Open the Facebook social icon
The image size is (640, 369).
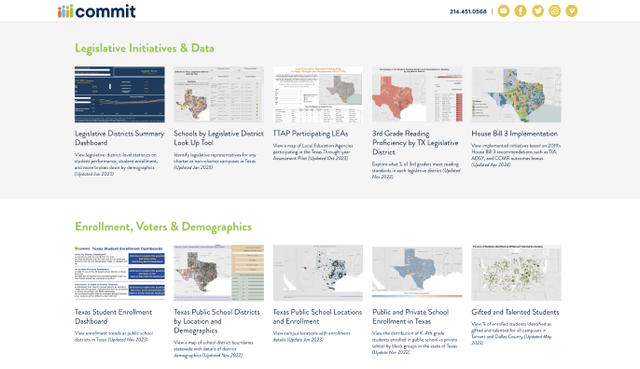click(x=520, y=11)
